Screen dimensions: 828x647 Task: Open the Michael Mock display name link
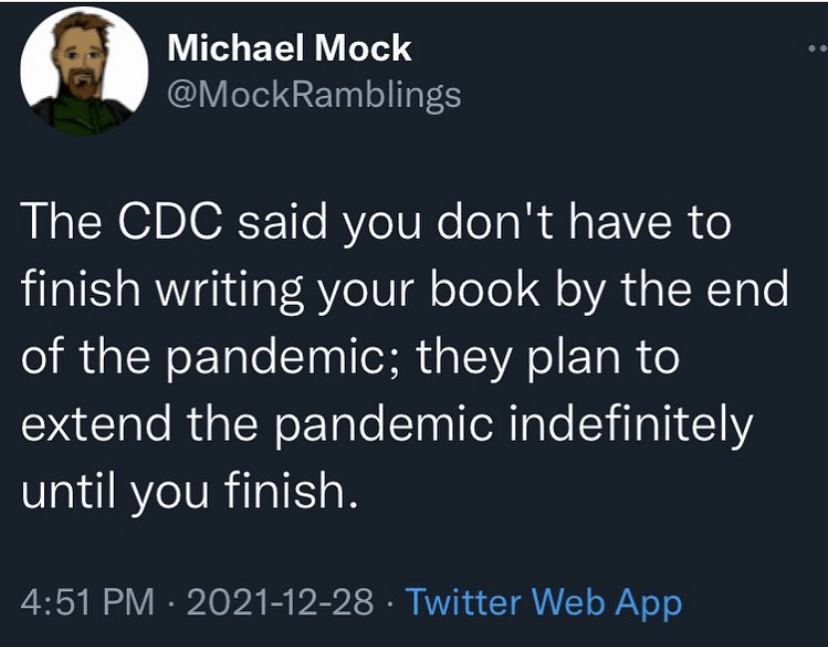tap(289, 48)
